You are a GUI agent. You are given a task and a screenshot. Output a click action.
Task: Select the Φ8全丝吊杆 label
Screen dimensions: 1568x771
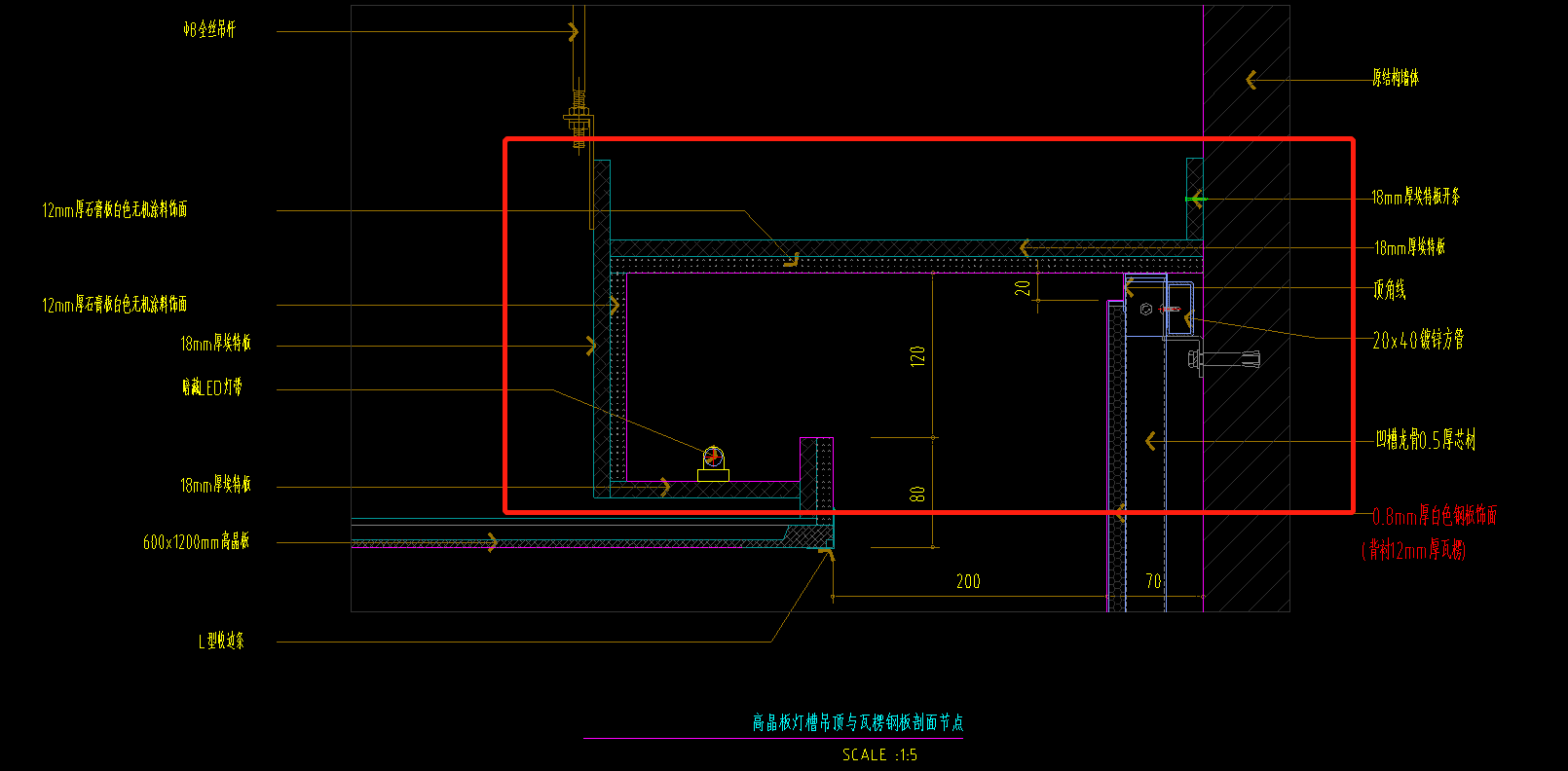[209, 30]
